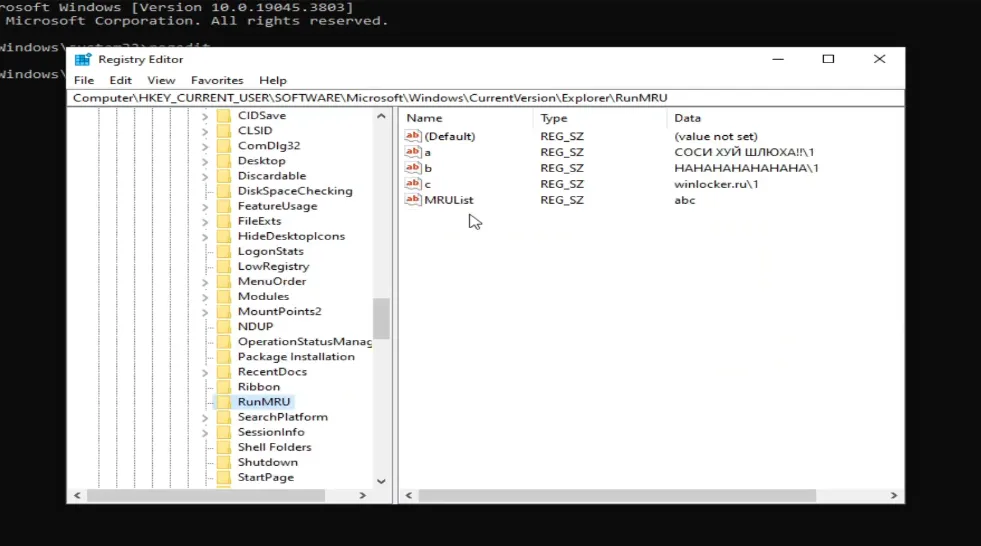The height and width of the screenshot is (546, 981).
Task: Expand the RecentDocs key
Action: 205,372
